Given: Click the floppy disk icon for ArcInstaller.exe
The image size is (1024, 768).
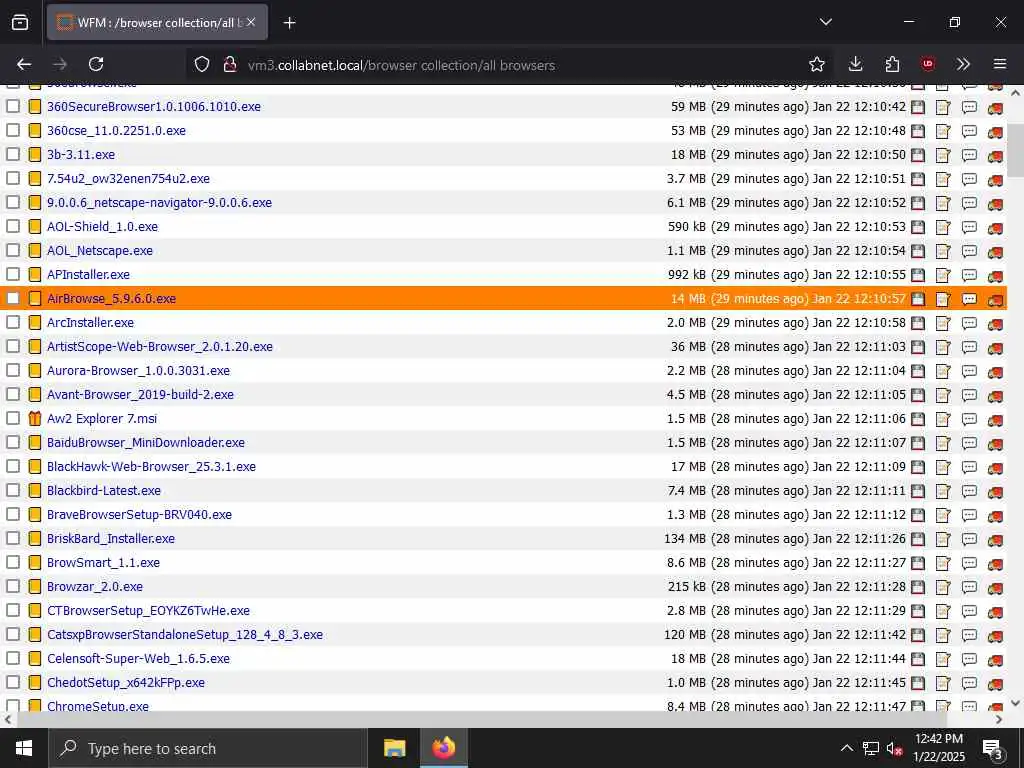Looking at the screenshot, I should pyautogui.click(x=918, y=323).
